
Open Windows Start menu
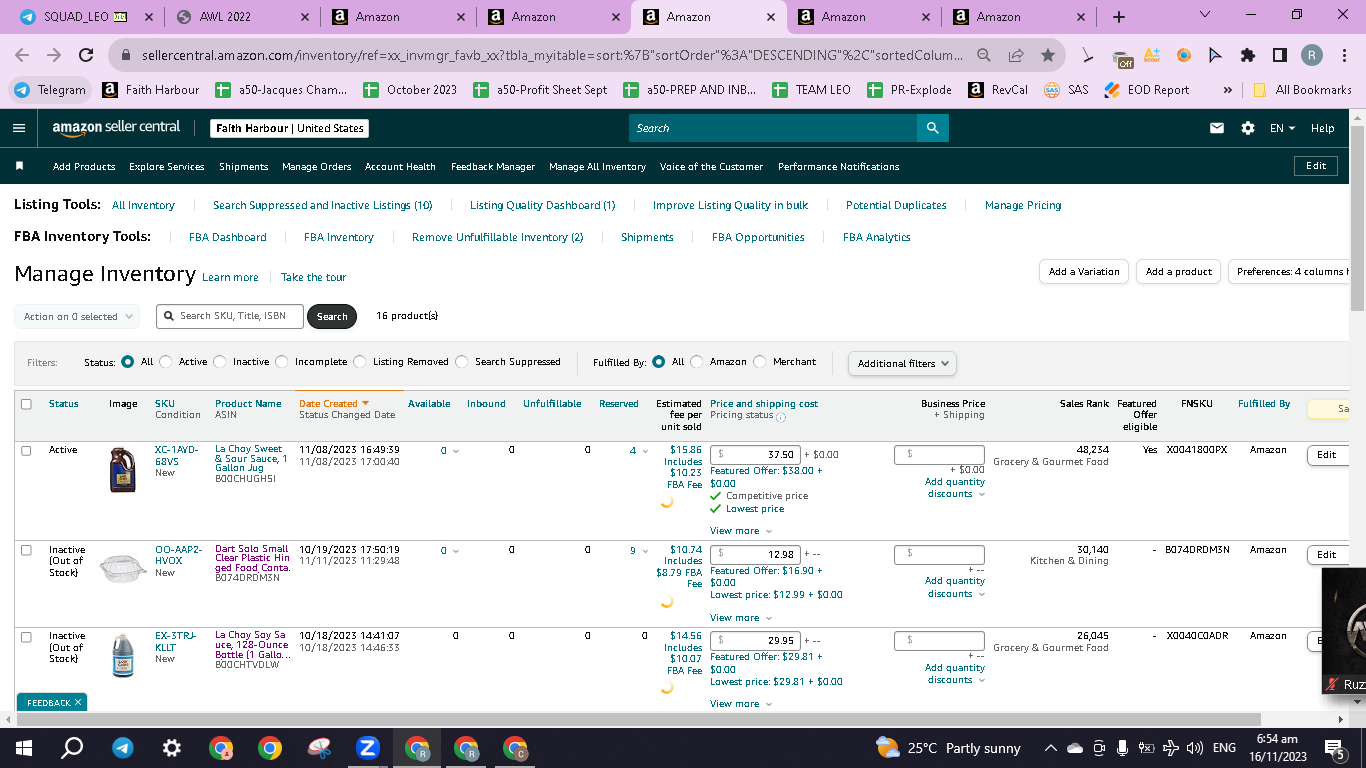pos(24,748)
